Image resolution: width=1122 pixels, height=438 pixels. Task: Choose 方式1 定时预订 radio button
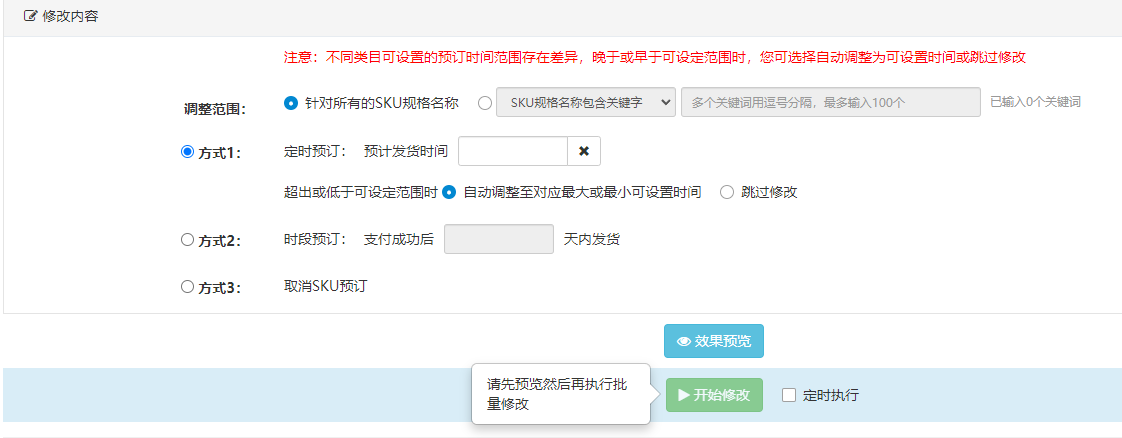(x=187, y=152)
